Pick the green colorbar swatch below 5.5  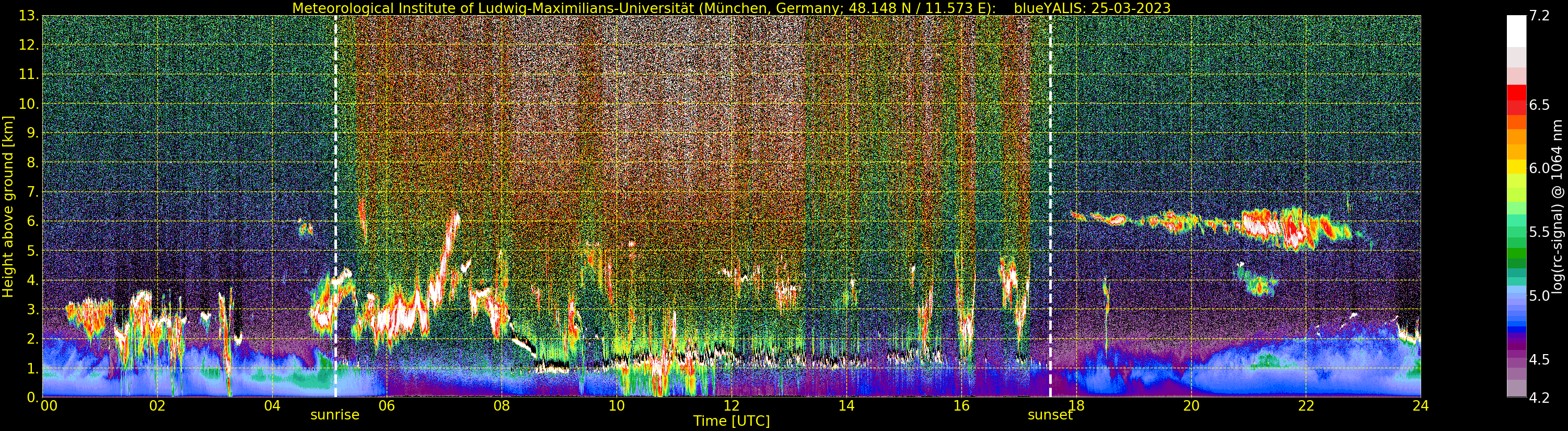tap(1516, 254)
